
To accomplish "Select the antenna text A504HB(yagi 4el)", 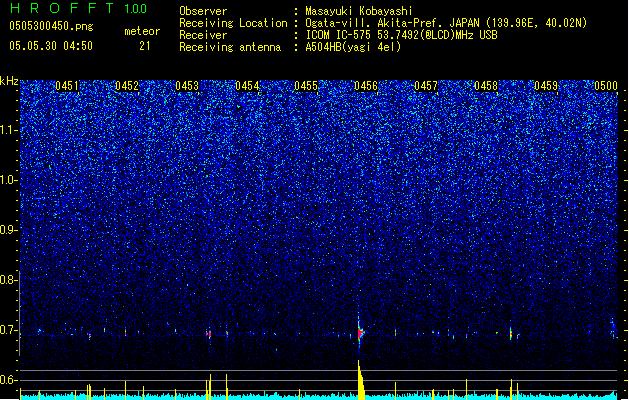I will tap(353, 47).
